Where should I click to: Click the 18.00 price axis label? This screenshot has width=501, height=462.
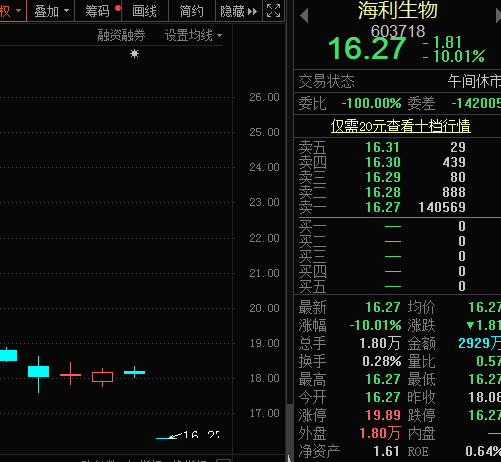(x=265, y=378)
